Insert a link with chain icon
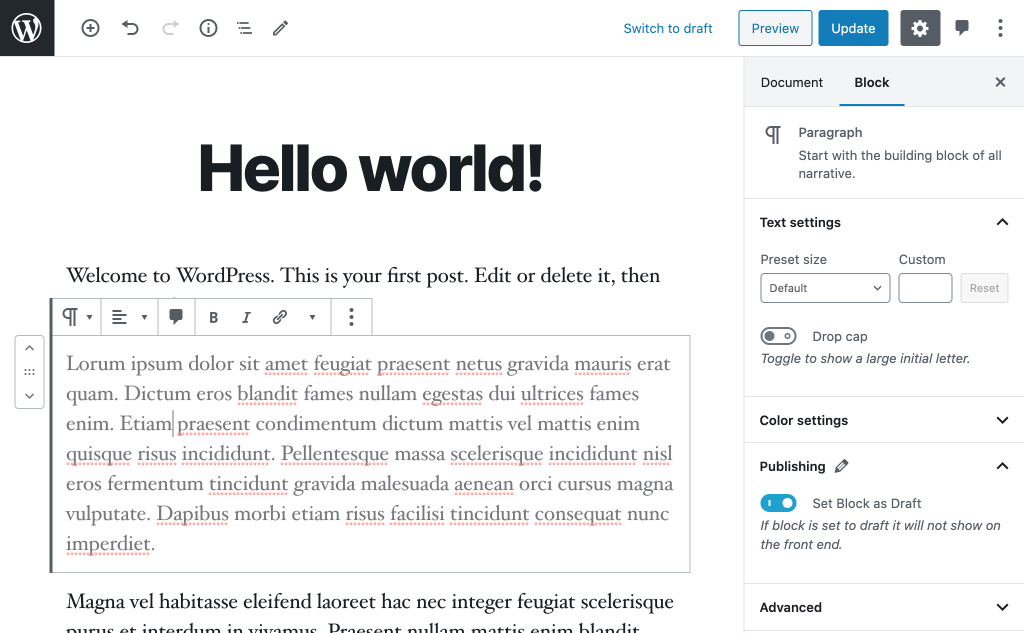The height and width of the screenshot is (633, 1024). 280,317
